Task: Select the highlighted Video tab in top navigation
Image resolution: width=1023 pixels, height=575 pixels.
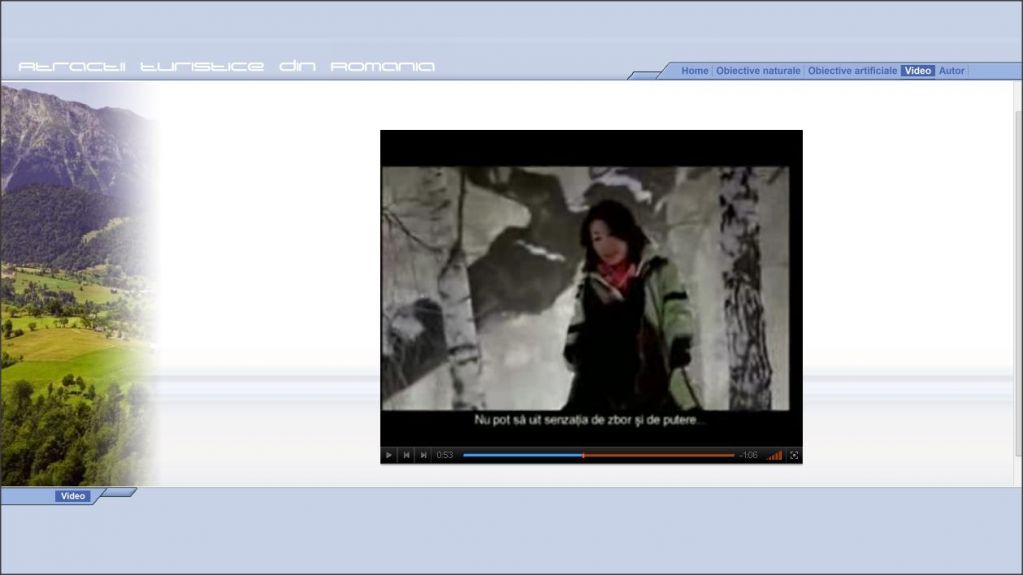Action: [918, 71]
